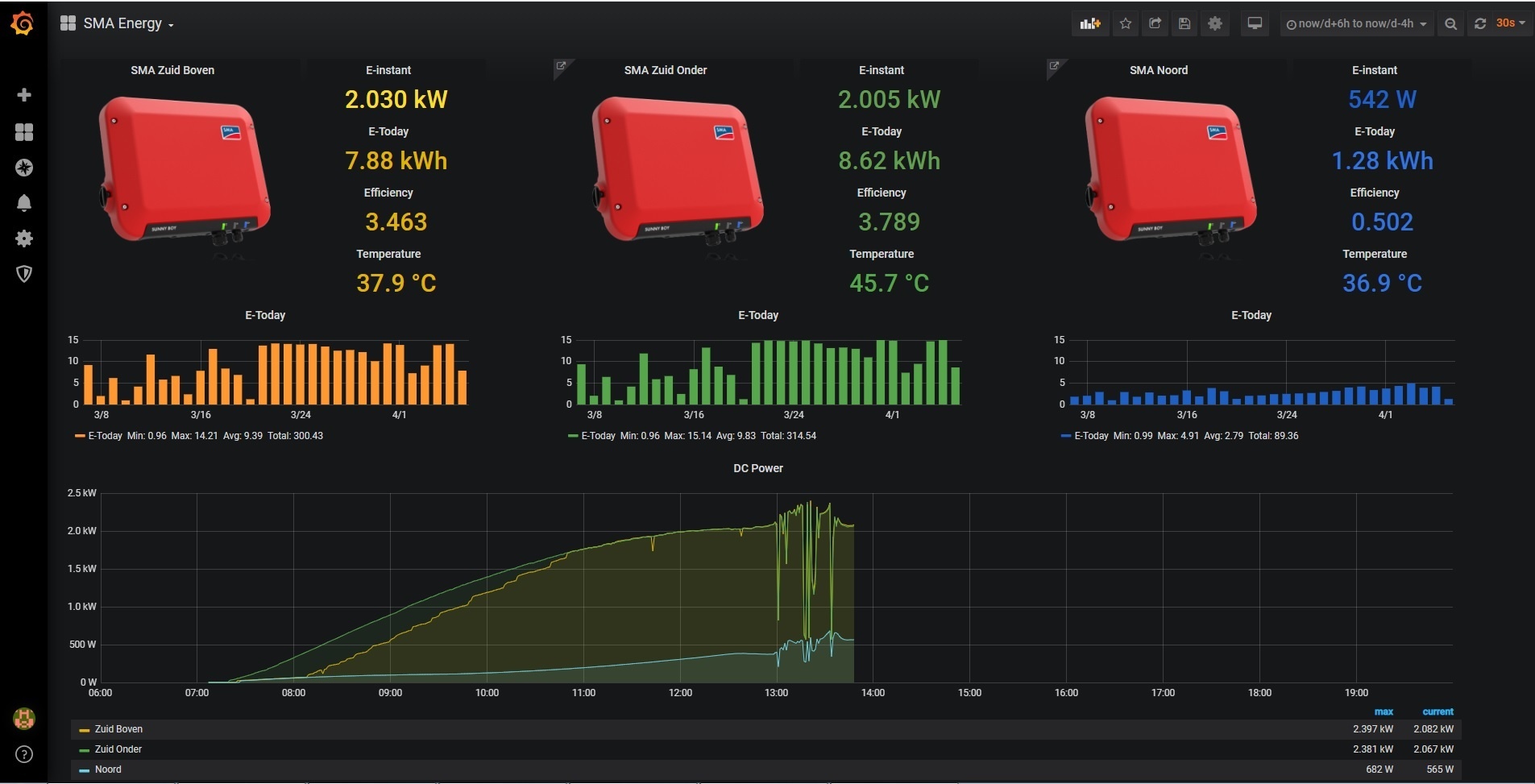Open the Server Admin shield icon
This screenshot has width=1535, height=784.
pyautogui.click(x=24, y=274)
